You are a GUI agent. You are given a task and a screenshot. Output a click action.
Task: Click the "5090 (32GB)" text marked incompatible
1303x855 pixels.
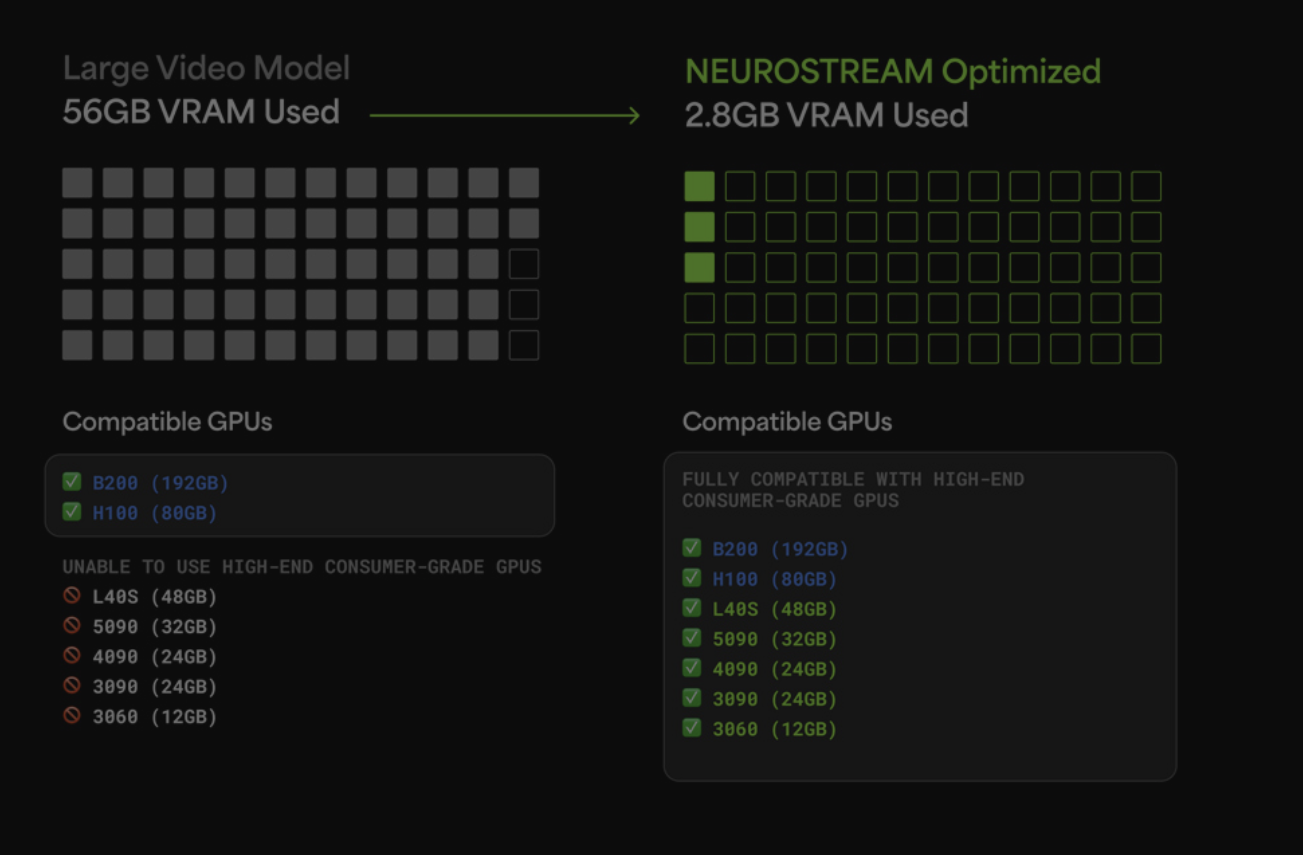pyautogui.click(x=155, y=627)
